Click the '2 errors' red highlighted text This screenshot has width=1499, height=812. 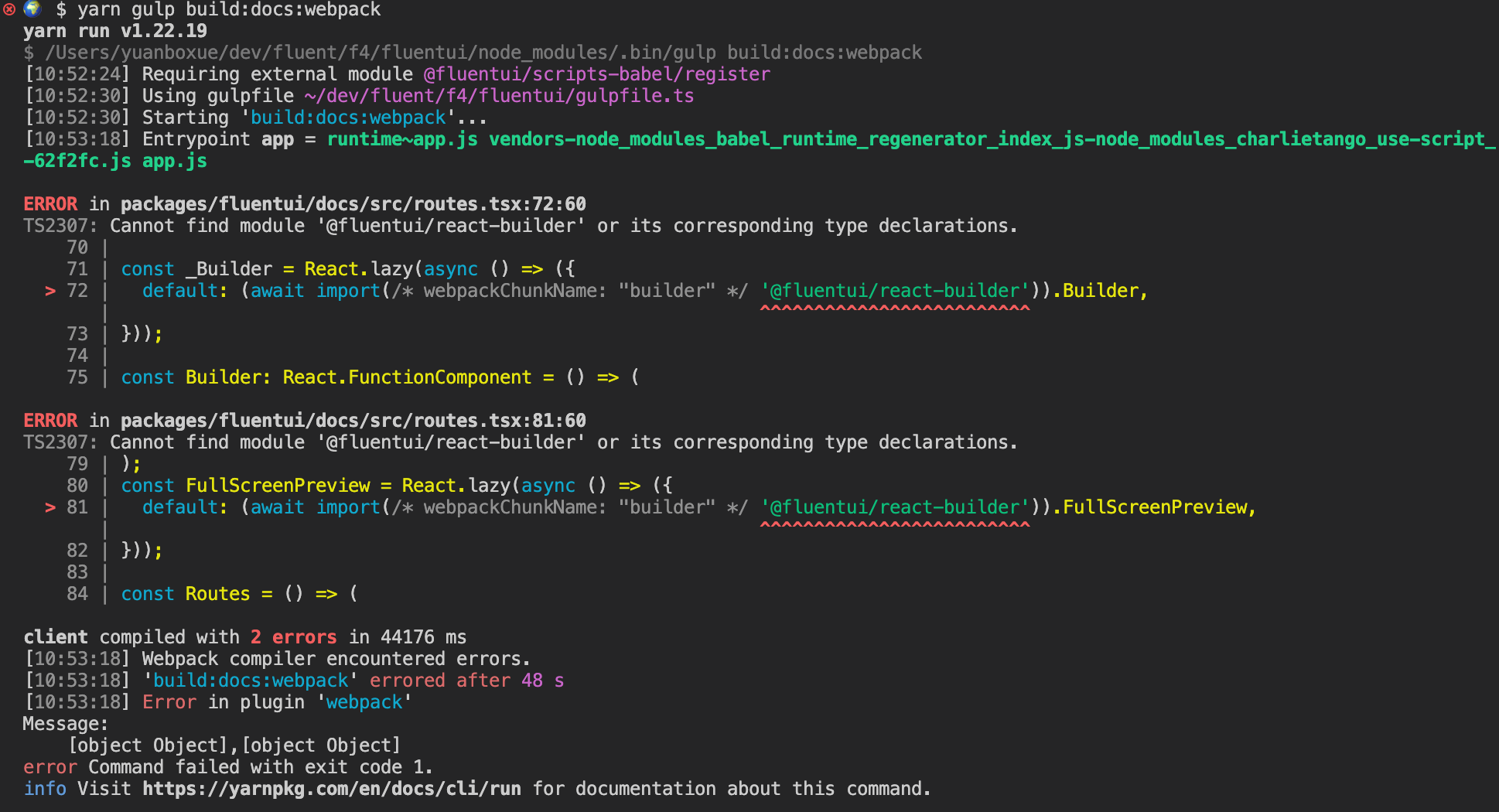(x=294, y=636)
